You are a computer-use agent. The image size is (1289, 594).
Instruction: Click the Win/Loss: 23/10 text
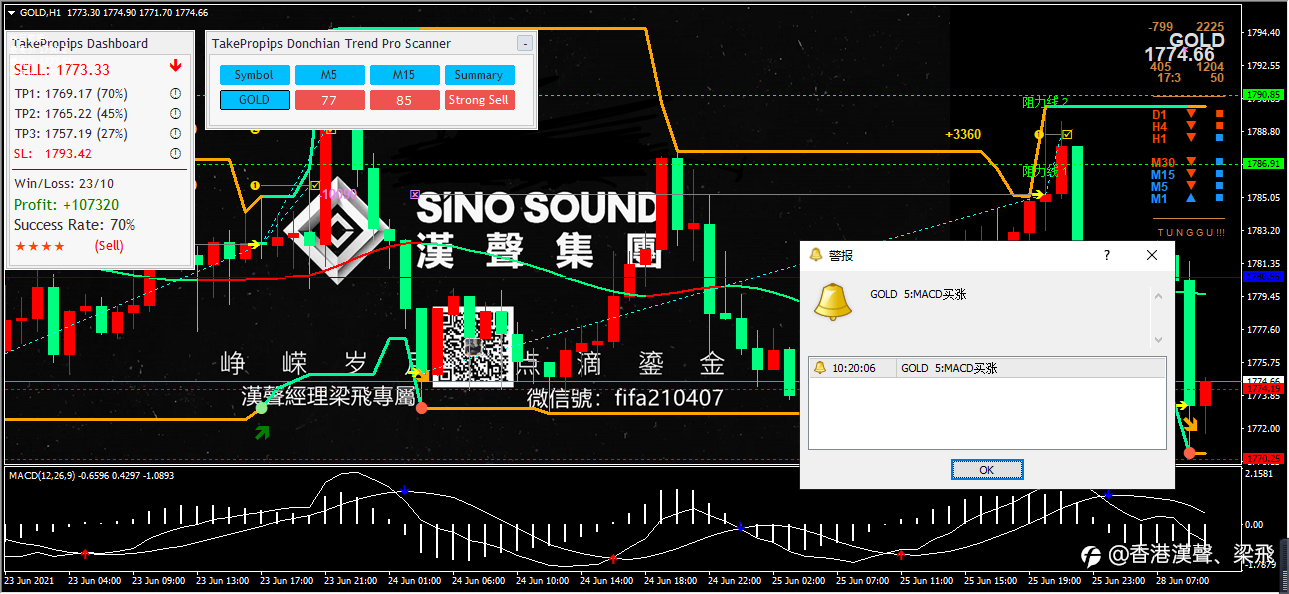click(64, 184)
